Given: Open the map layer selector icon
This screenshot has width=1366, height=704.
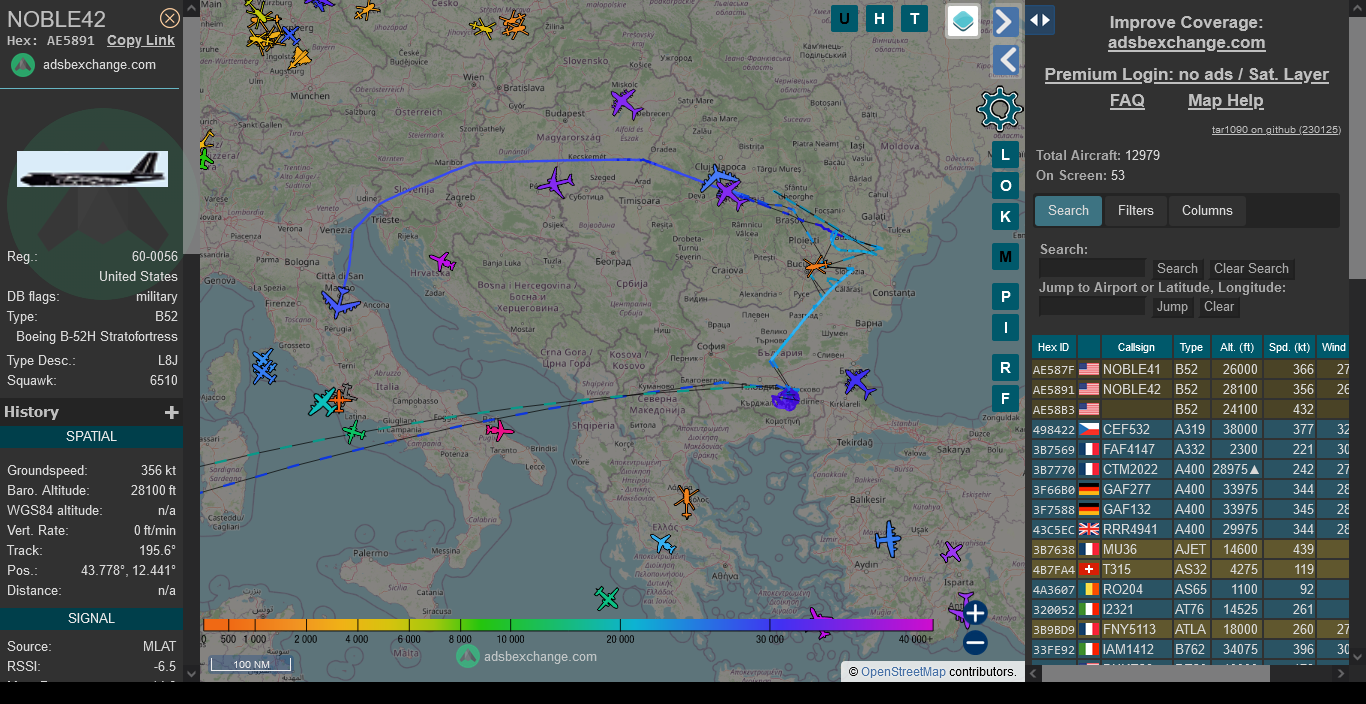Looking at the screenshot, I should 963,21.
